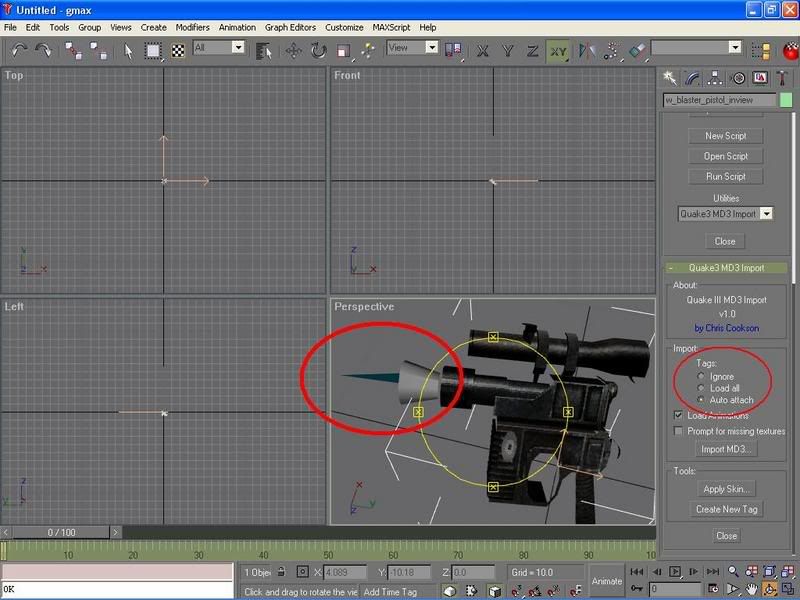Click the Go to End playback button
The width and height of the screenshot is (800, 600).
coord(713,571)
